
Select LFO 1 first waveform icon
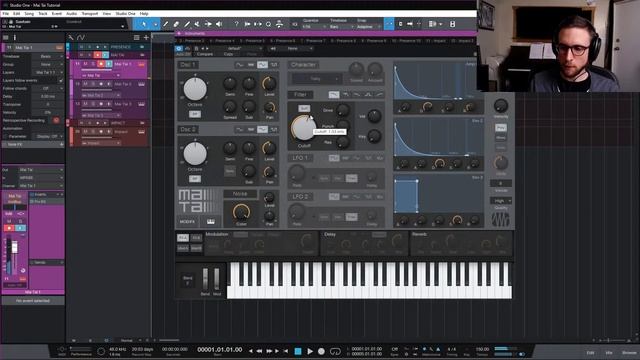coord(333,158)
